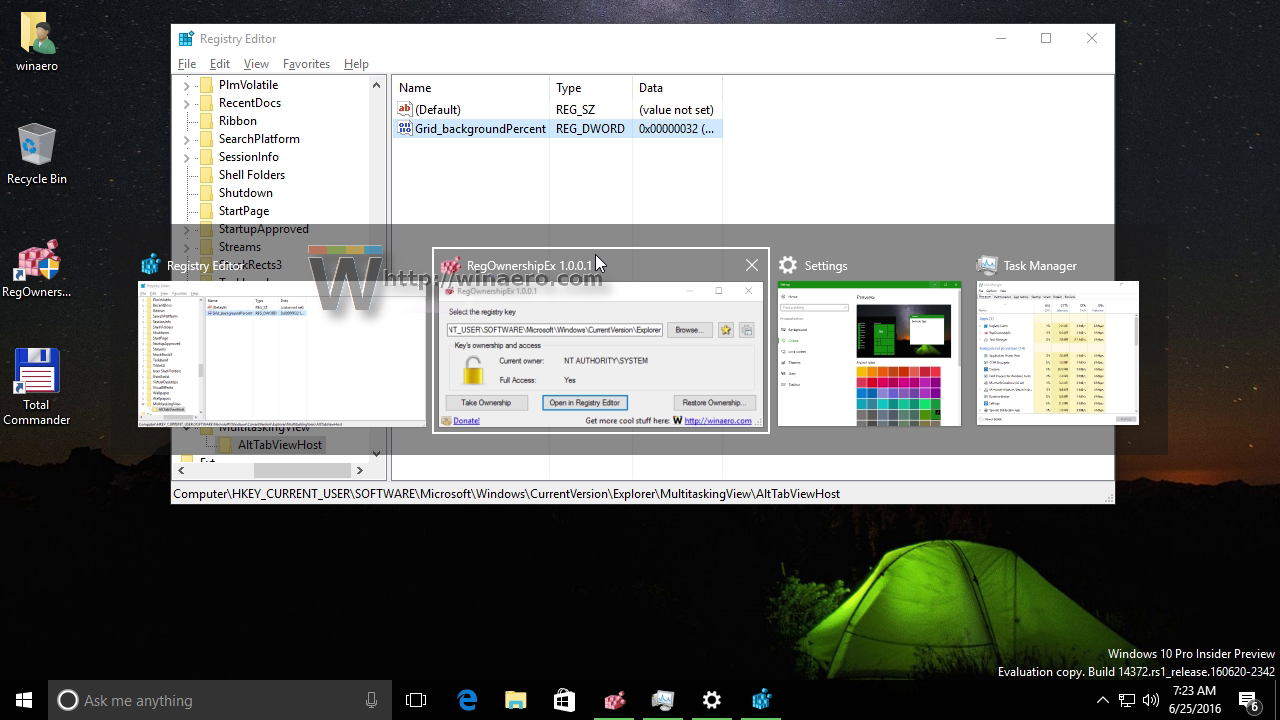The image size is (1280, 720).
Task: Switch to Task Manager Alt+Tab thumbnail
Action: click(x=1058, y=353)
